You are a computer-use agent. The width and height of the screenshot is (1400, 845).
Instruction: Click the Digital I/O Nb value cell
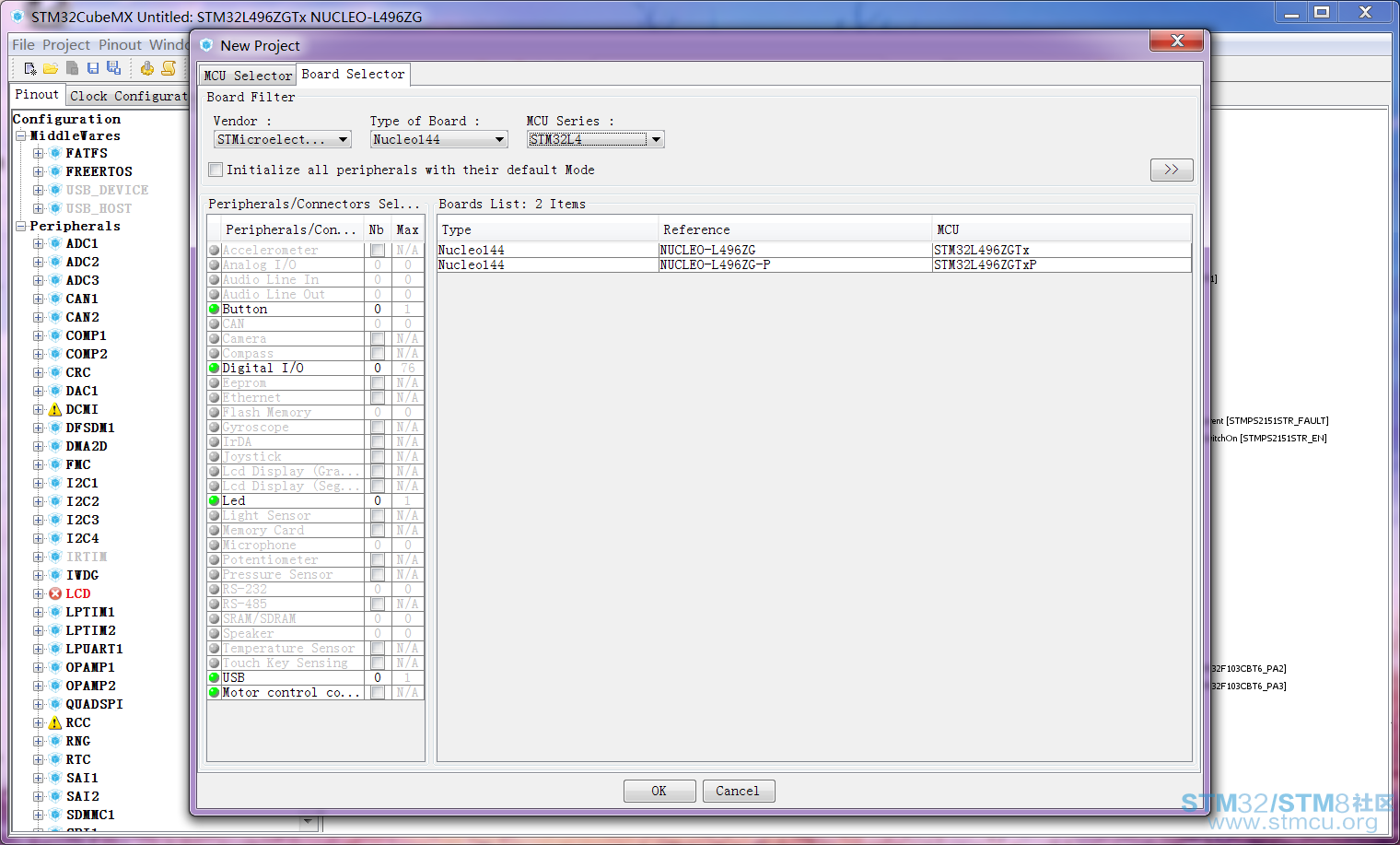378,369
